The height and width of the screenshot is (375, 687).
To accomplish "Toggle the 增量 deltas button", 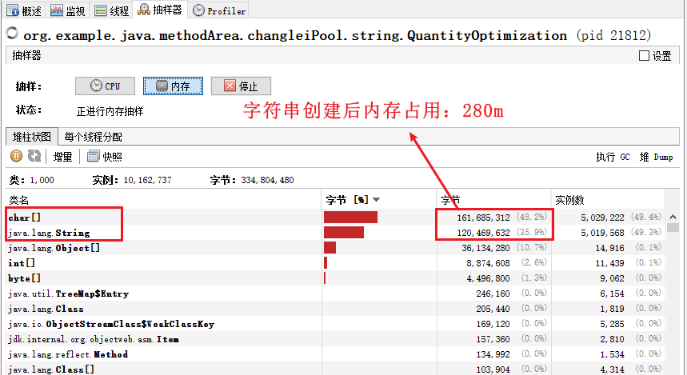I will [62, 156].
